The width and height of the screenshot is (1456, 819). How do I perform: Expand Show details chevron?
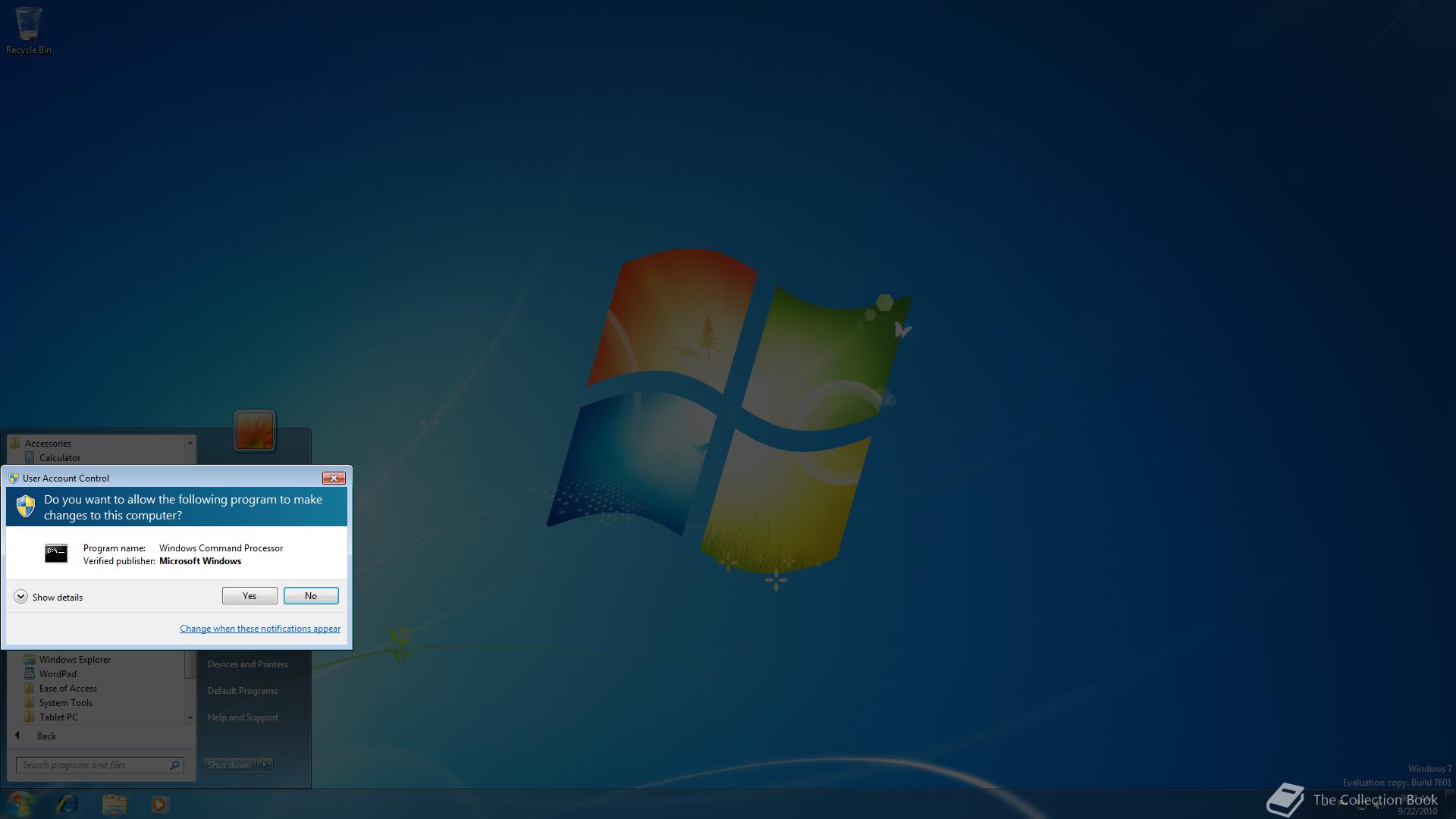[20, 597]
